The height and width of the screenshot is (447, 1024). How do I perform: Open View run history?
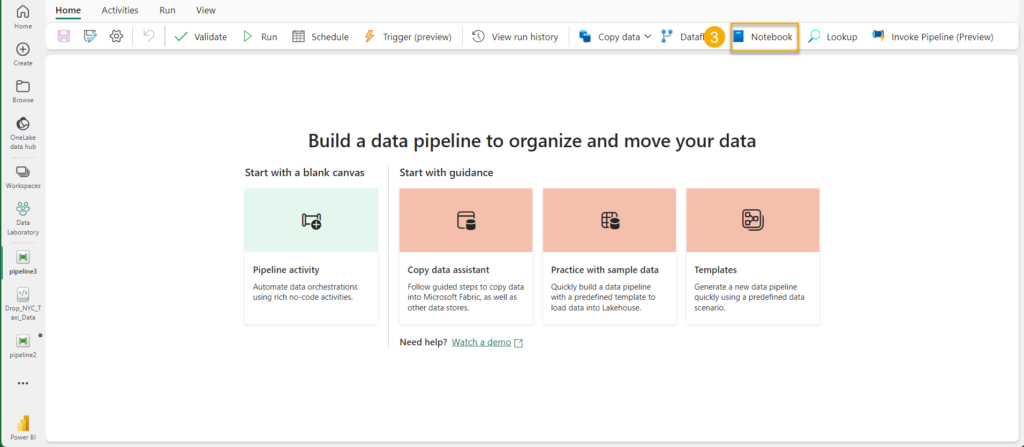(x=515, y=37)
